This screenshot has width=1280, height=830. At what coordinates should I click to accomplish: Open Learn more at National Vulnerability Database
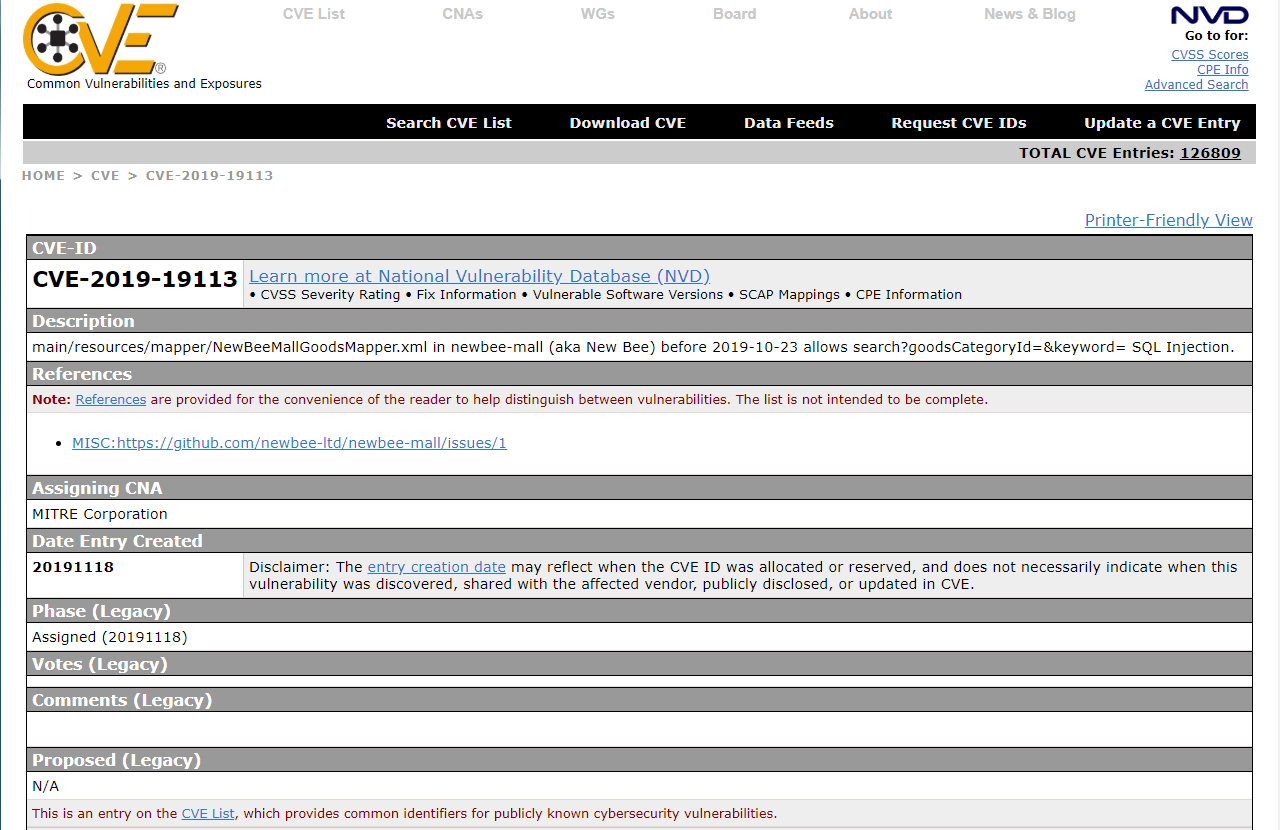coord(480,276)
